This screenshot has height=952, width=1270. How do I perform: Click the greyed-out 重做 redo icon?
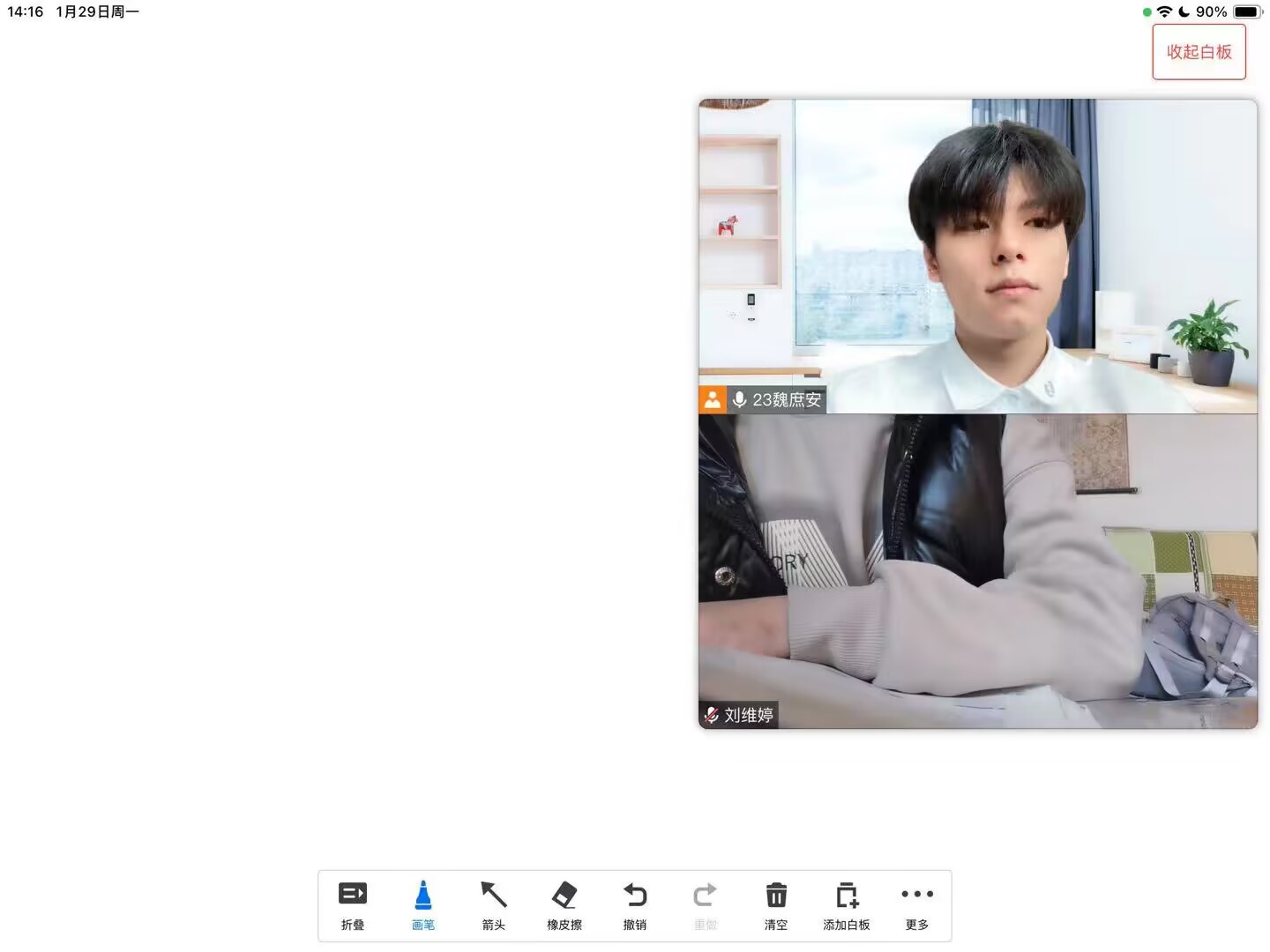(x=706, y=896)
